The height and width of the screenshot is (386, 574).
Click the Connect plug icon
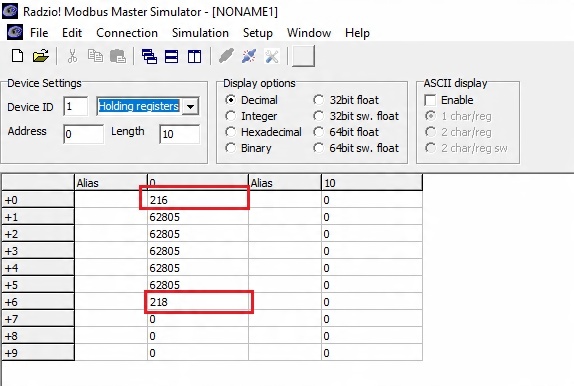226,56
